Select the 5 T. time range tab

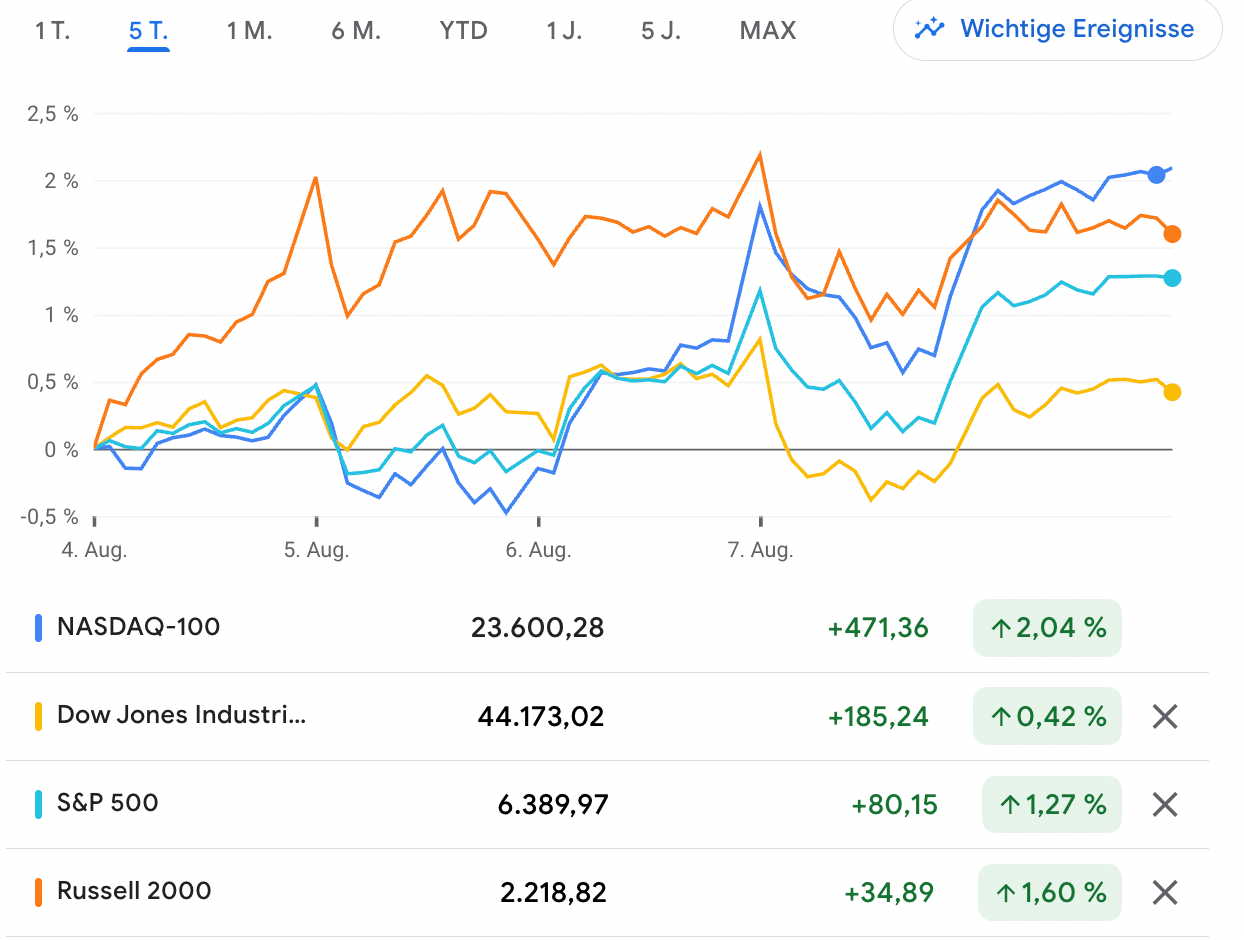(x=149, y=31)
